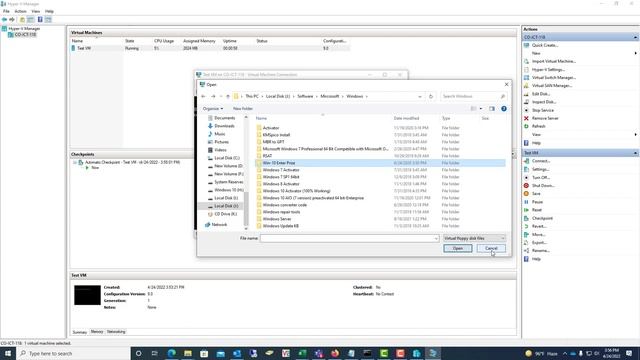Open the Help menu
The image size is (640, 360).
pos(49,11)
